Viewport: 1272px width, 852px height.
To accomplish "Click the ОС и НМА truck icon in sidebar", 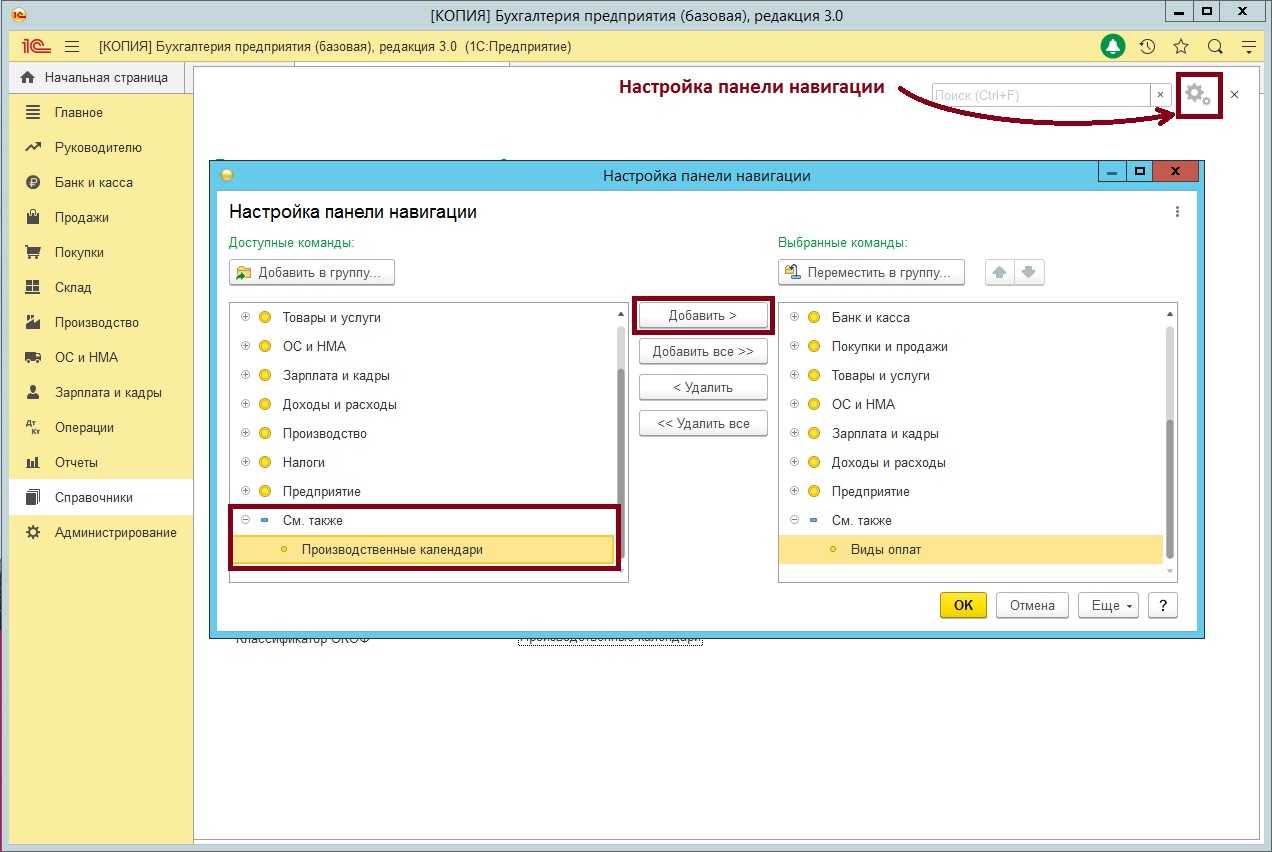I will [33, 357].
